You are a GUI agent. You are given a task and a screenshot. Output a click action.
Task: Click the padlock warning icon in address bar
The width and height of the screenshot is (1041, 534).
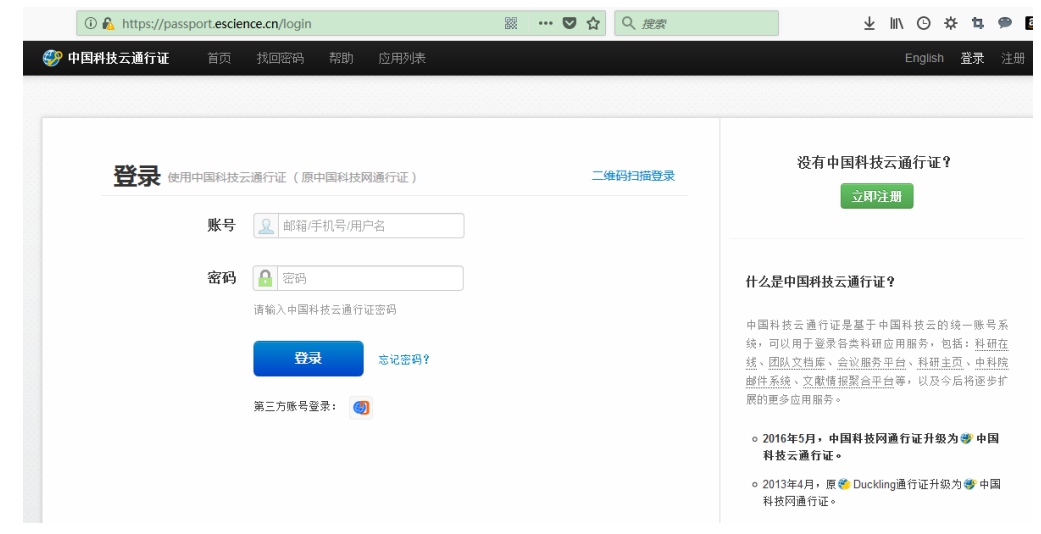108,23
